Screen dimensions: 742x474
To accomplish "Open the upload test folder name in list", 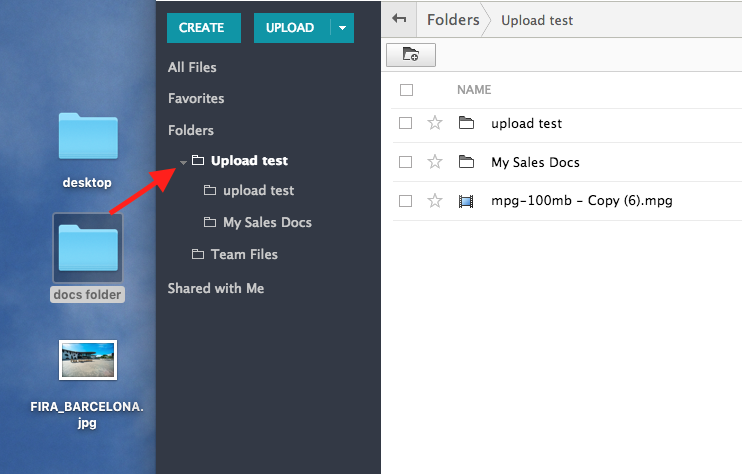I will [526, 123].
